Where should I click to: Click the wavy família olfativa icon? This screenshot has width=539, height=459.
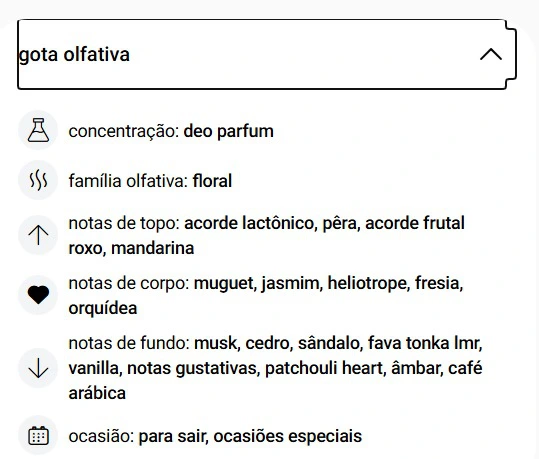point(38,181)
